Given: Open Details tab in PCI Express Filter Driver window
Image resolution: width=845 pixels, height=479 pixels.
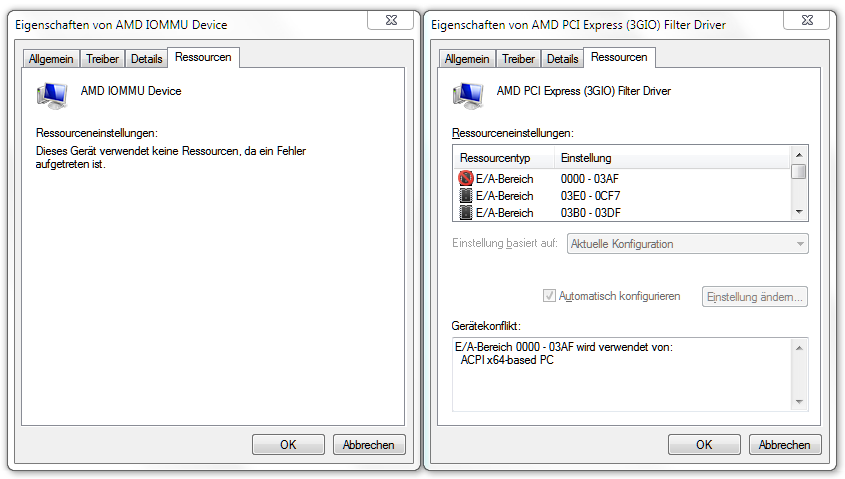Looking at the screenshot, I should tap(563, 59).
